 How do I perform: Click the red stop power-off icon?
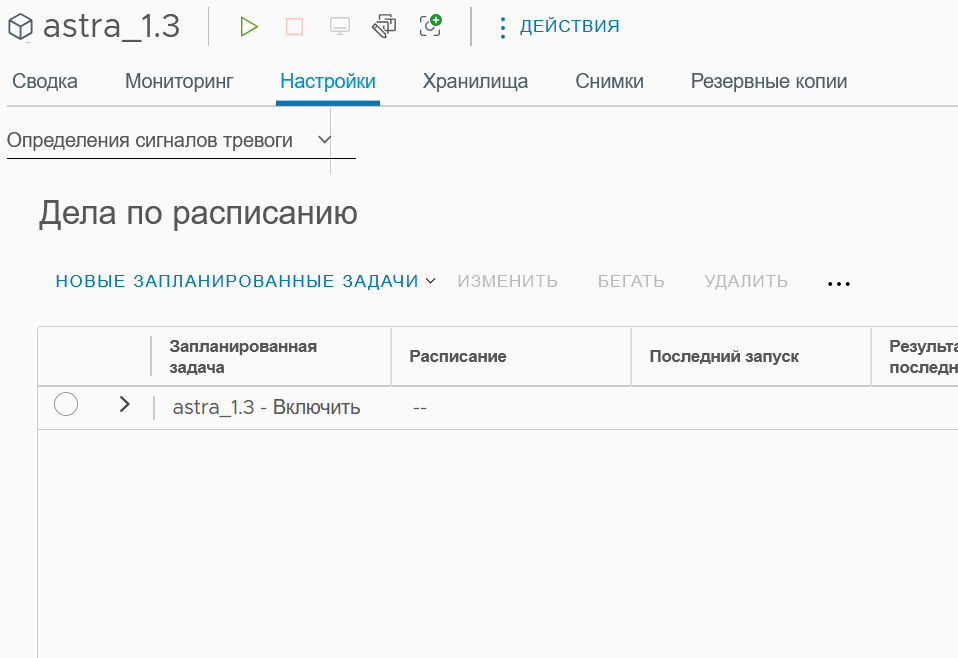(x=294, y=26)
